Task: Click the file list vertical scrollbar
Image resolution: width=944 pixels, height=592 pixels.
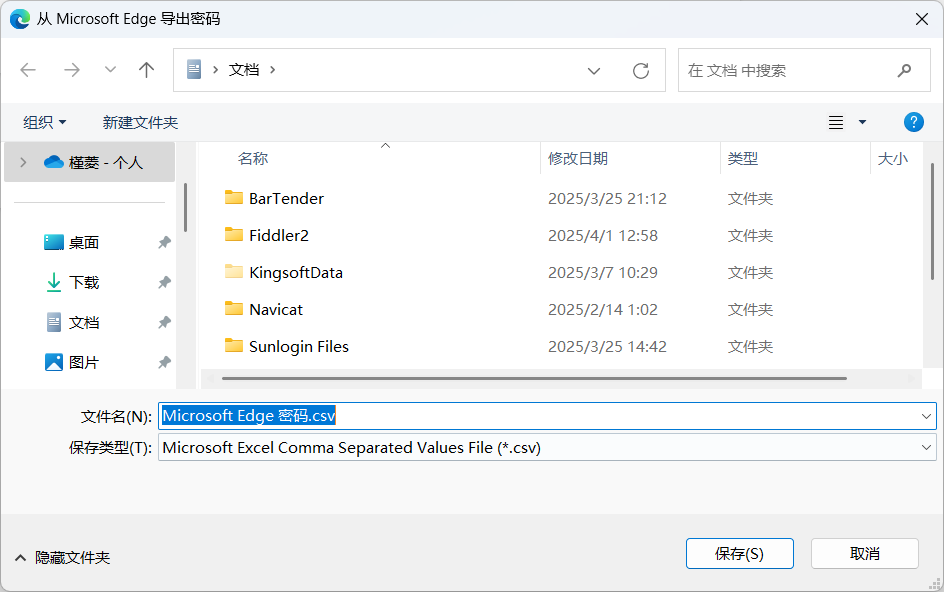Action: [x=932, y=220]
